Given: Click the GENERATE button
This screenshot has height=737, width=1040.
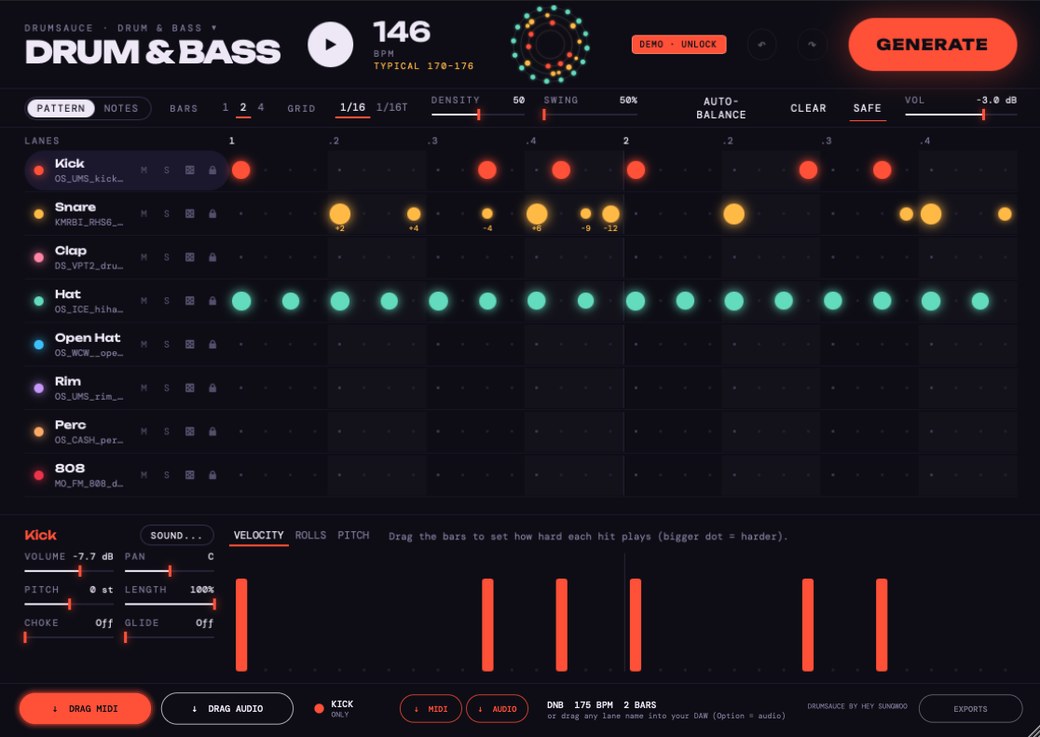Looking at the screenshot, I should [x=933, y=44].
